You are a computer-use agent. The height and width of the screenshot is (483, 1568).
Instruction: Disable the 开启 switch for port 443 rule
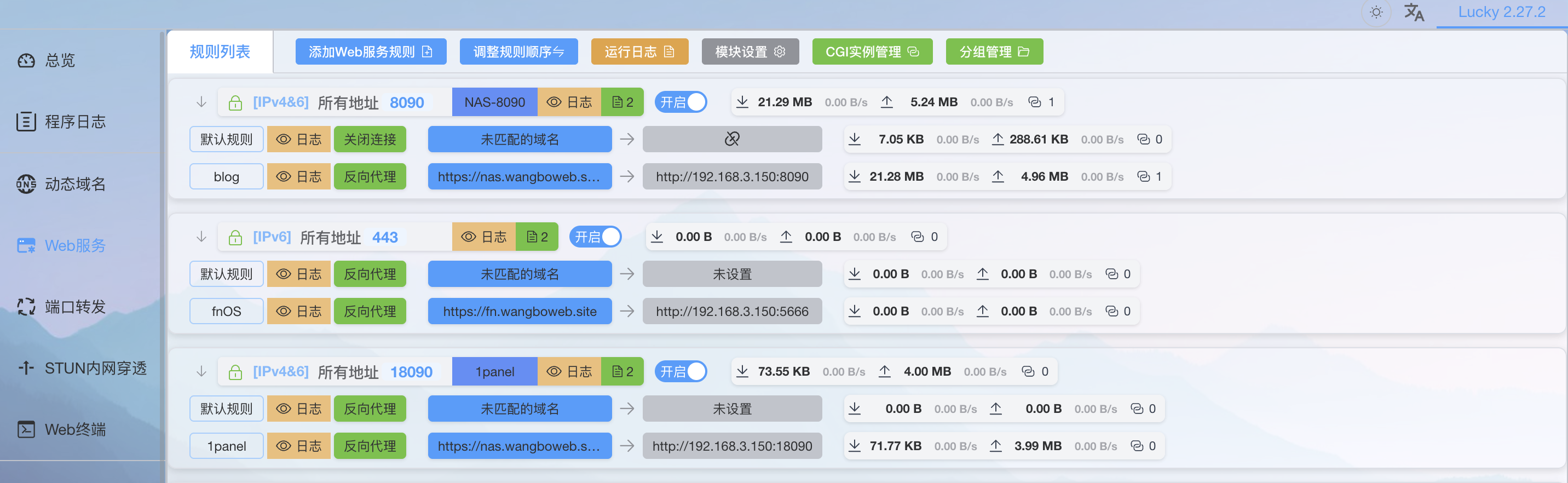[x=595, y=237]
